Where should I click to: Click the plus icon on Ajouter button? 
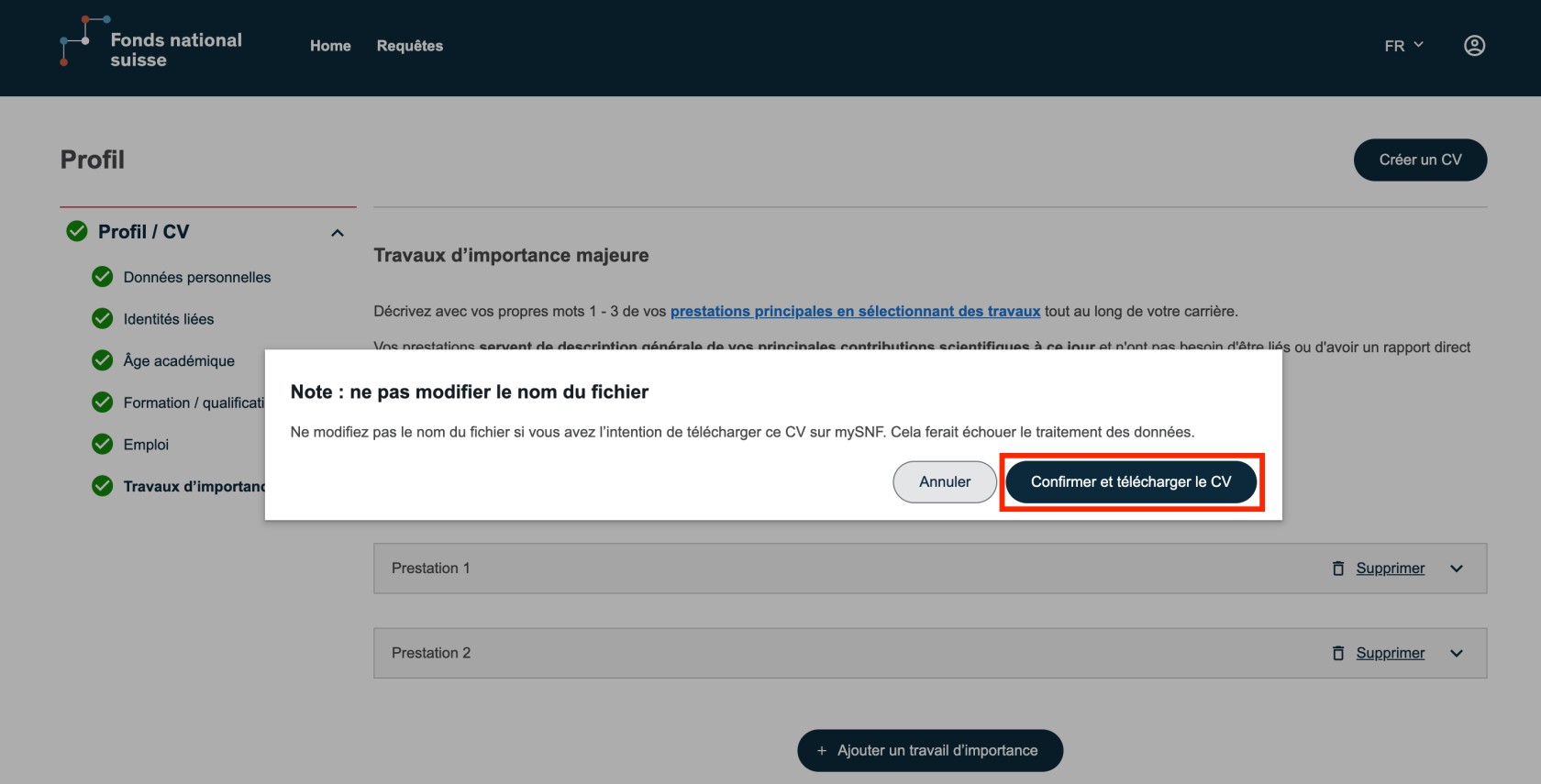(822, 751)
